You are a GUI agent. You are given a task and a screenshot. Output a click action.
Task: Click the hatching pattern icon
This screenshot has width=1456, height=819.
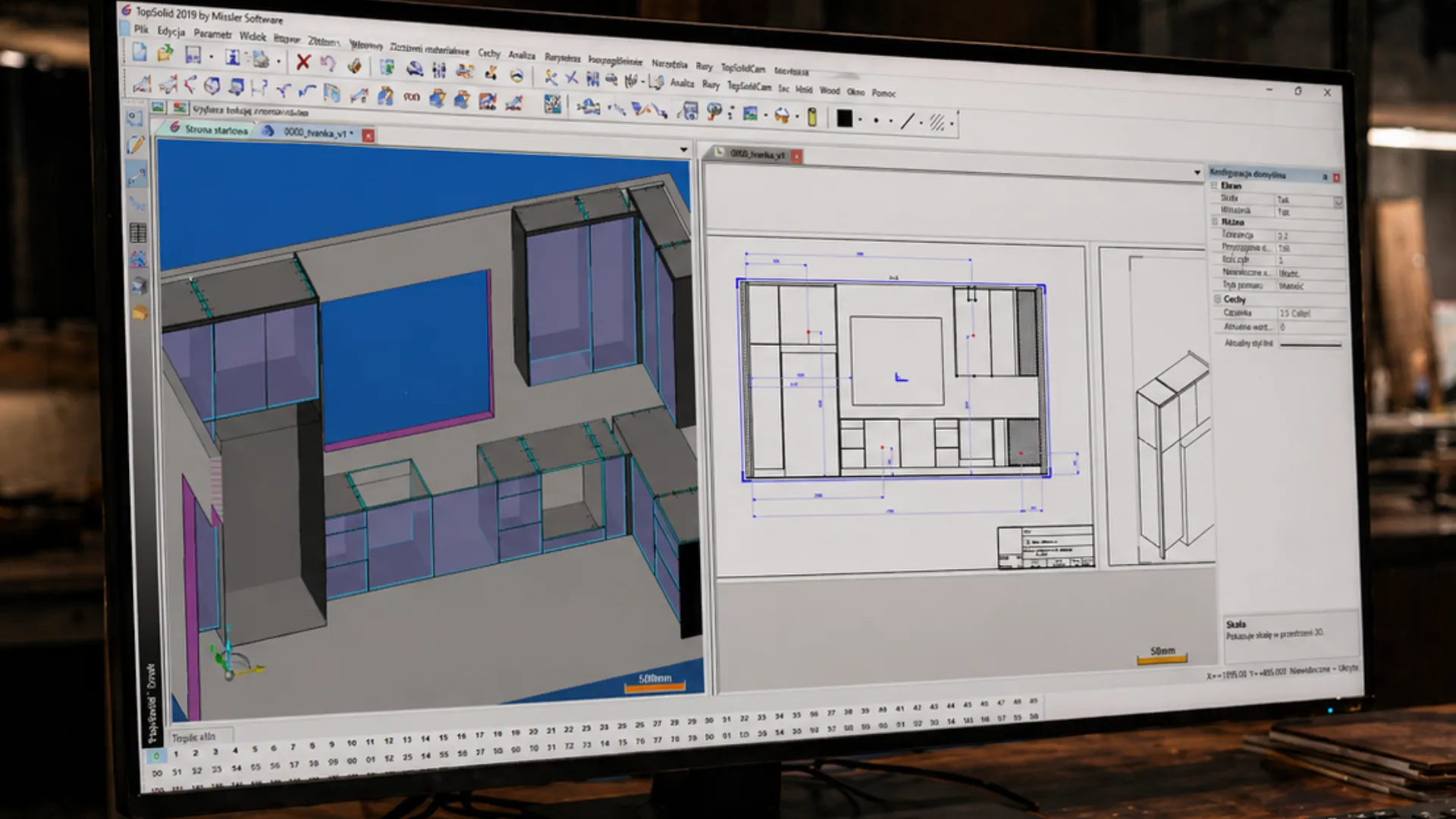[937, 122]
